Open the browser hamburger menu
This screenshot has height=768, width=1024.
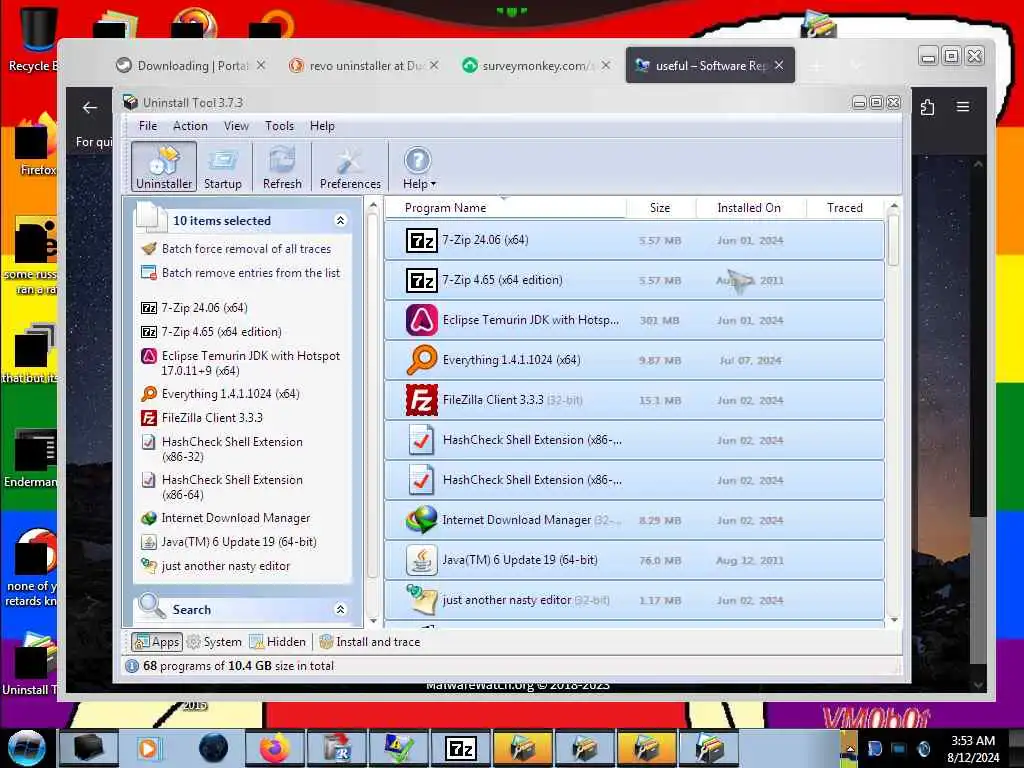click(963, 106)
